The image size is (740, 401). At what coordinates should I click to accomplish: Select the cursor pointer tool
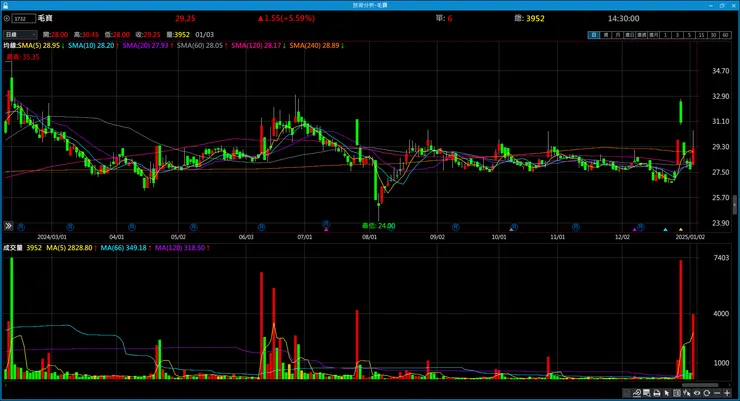pyautogui.click(x=666, y=393)
